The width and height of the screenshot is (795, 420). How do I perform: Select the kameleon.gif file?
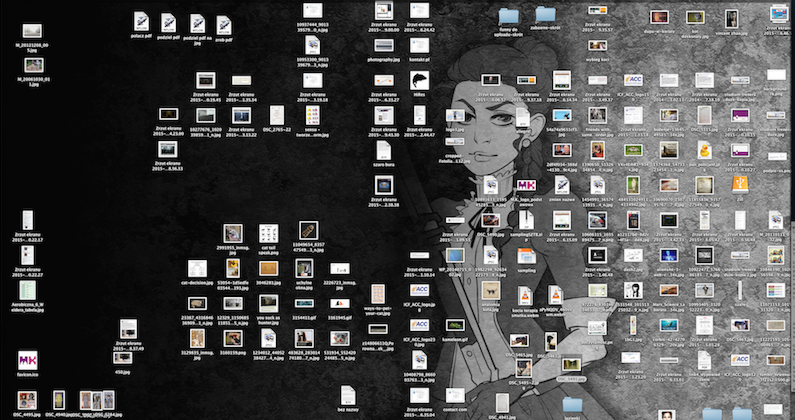455,325
